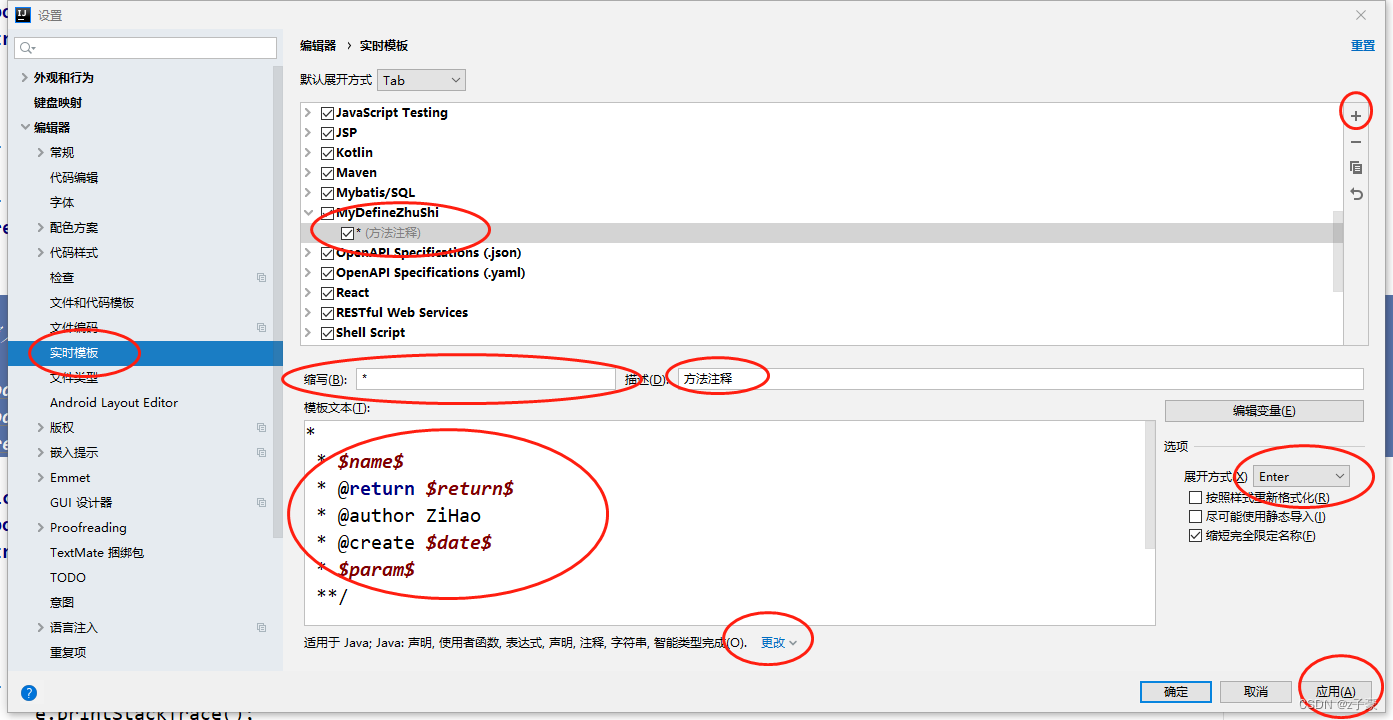Click 确定 button to confirm
The height and width of the screenshot is (720, 1393).
(1176, 692)
